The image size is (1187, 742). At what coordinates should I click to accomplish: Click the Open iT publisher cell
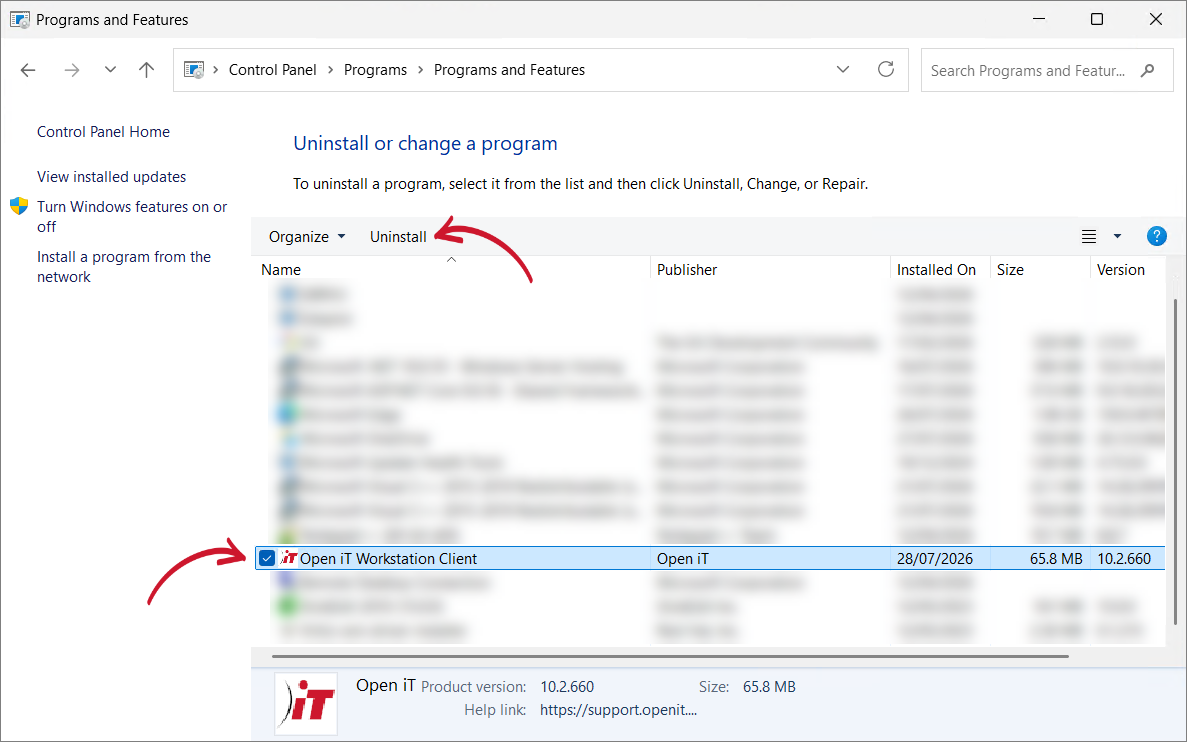pyautogui.click(x=683, y=559)
